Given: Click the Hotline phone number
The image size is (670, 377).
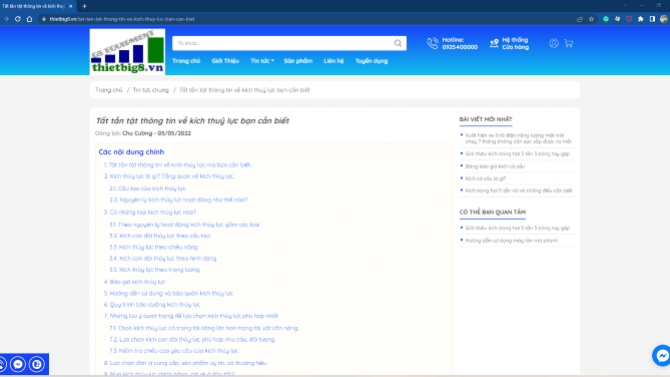Looking at the screenshot, I should click(x=460, y=47).
